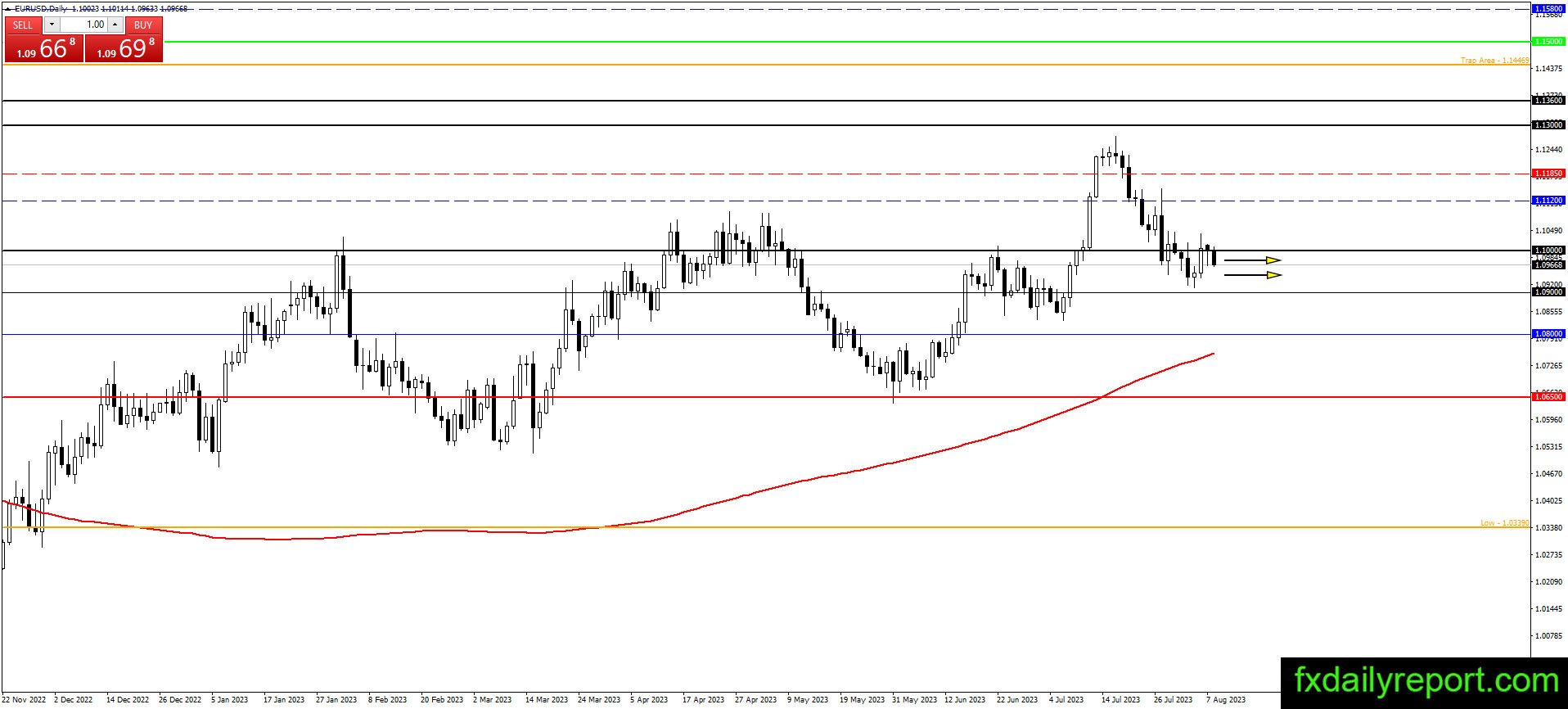Collapse the one-click trading panel triangle
Image resolution: width=1568 pixels, height=709 pixels.
point(8,9)
